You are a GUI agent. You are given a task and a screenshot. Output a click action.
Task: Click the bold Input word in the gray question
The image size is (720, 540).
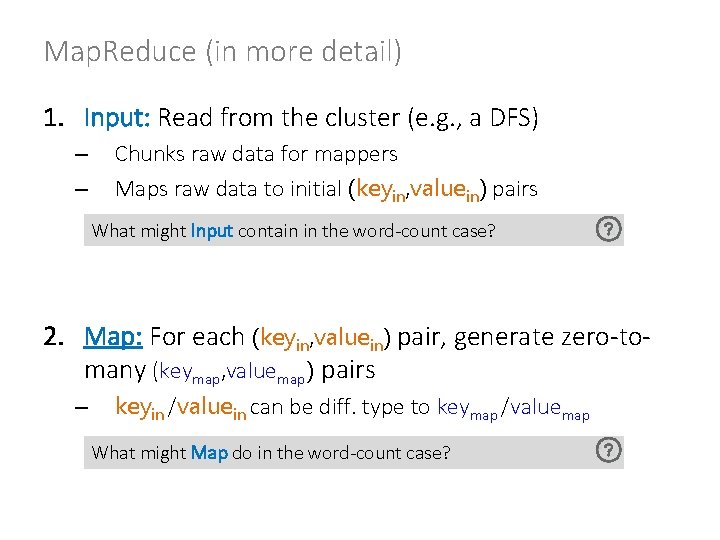pos(212,231)
